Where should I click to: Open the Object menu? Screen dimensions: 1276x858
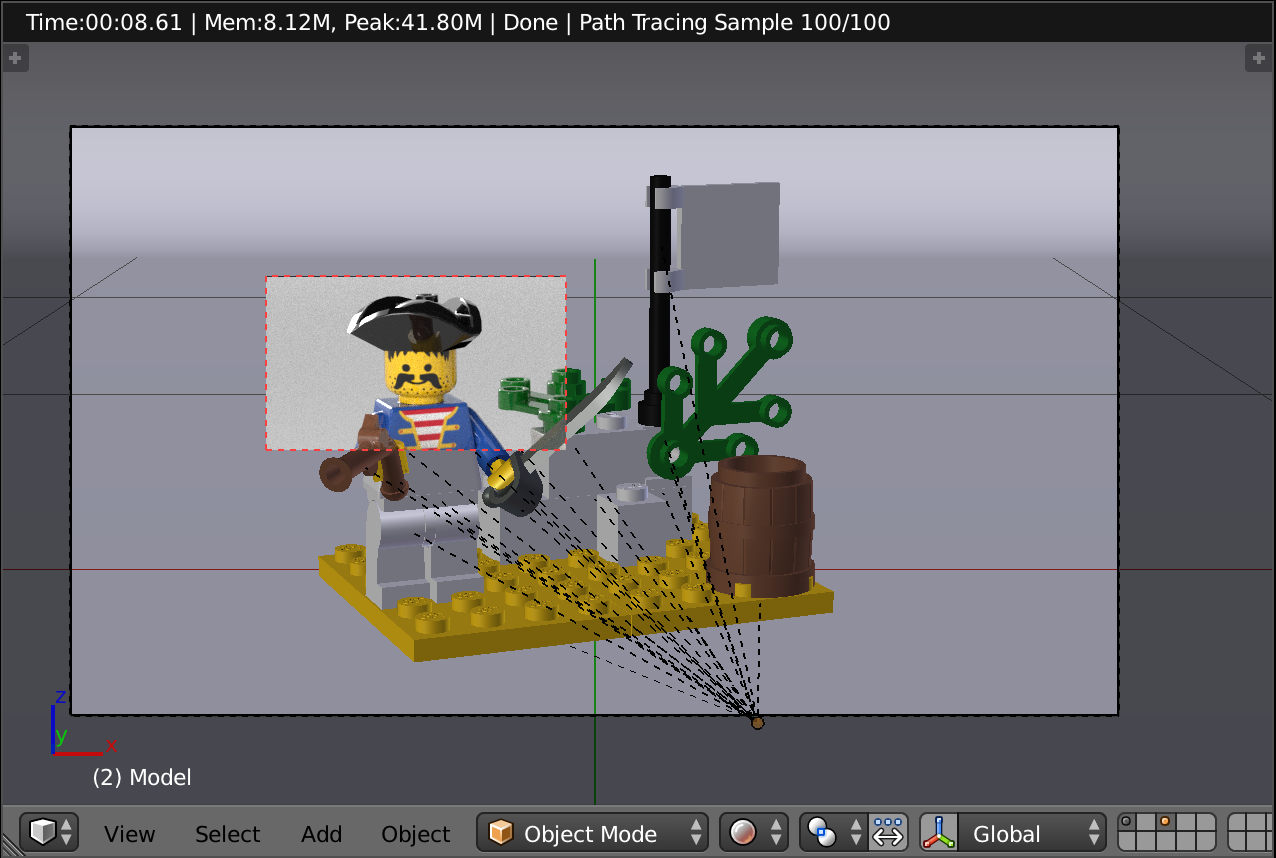click(x=415, y=834)
